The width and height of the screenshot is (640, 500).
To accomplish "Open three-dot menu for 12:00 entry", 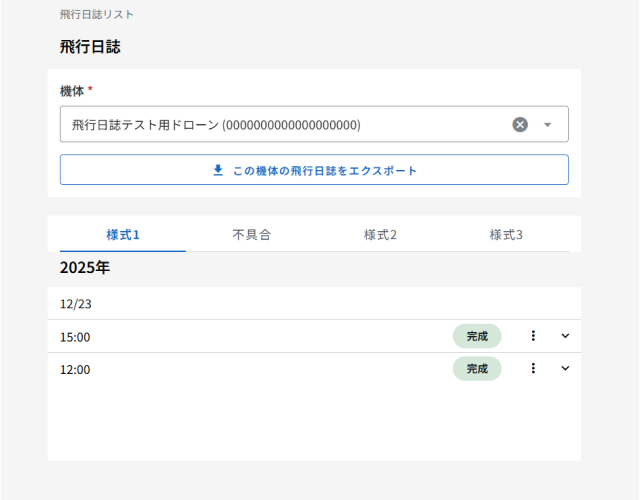I will (533, 368).
